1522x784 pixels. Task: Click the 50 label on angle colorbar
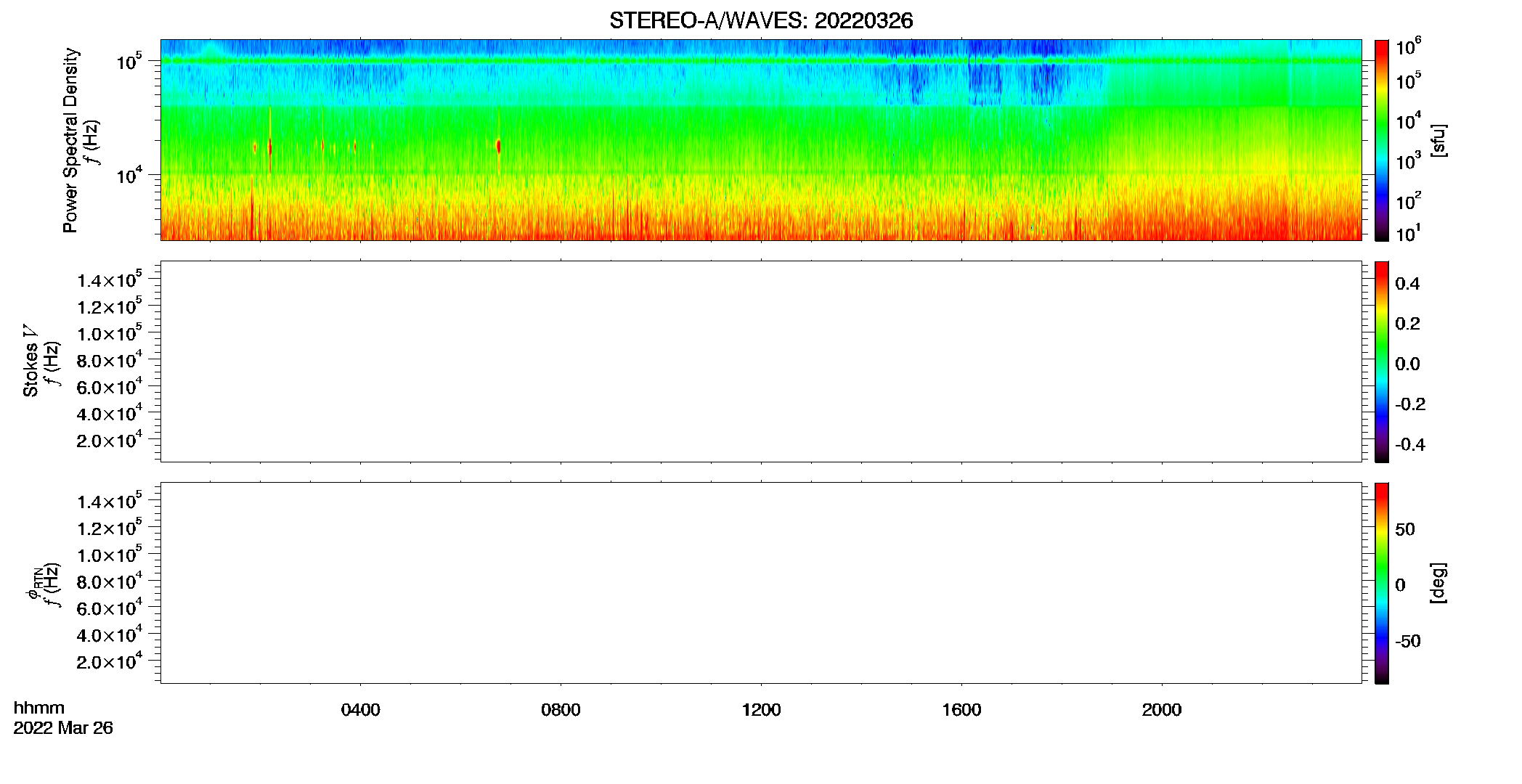tap(1405, 529)
